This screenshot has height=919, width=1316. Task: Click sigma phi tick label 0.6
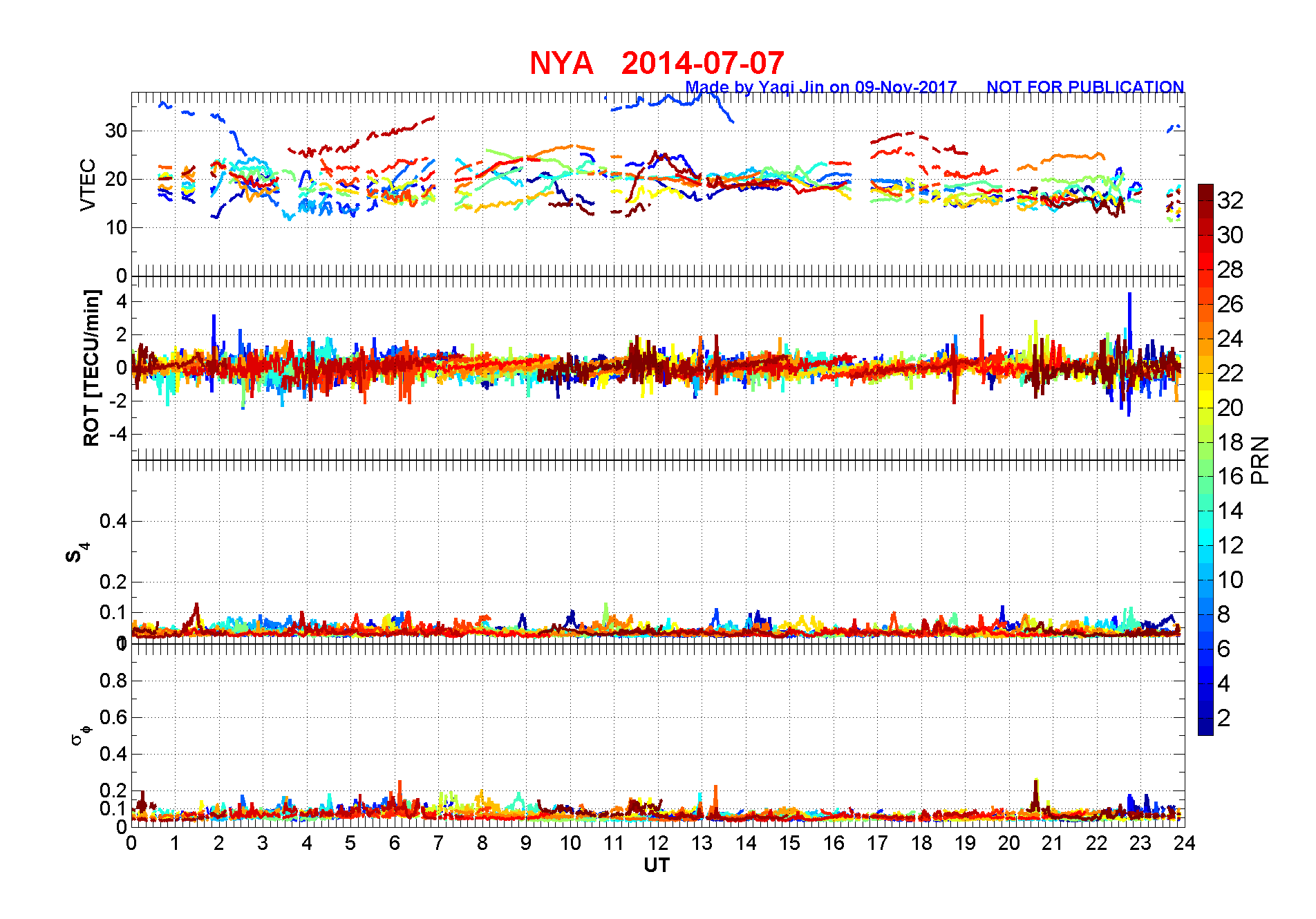113,717
